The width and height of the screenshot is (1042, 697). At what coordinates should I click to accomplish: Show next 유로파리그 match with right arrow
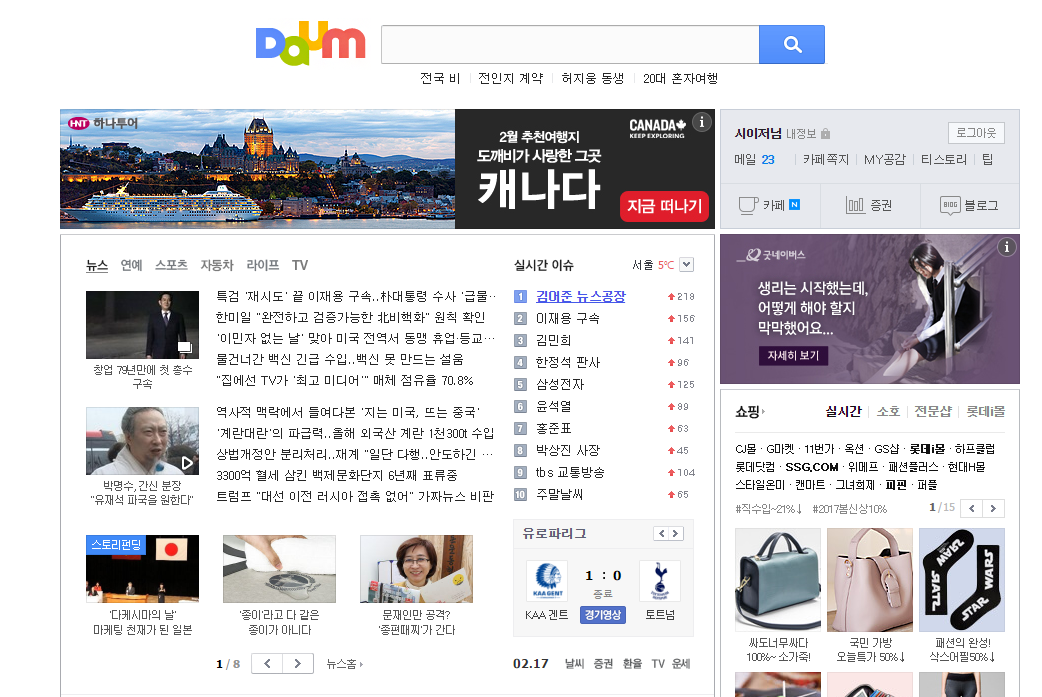pos(676,534)
